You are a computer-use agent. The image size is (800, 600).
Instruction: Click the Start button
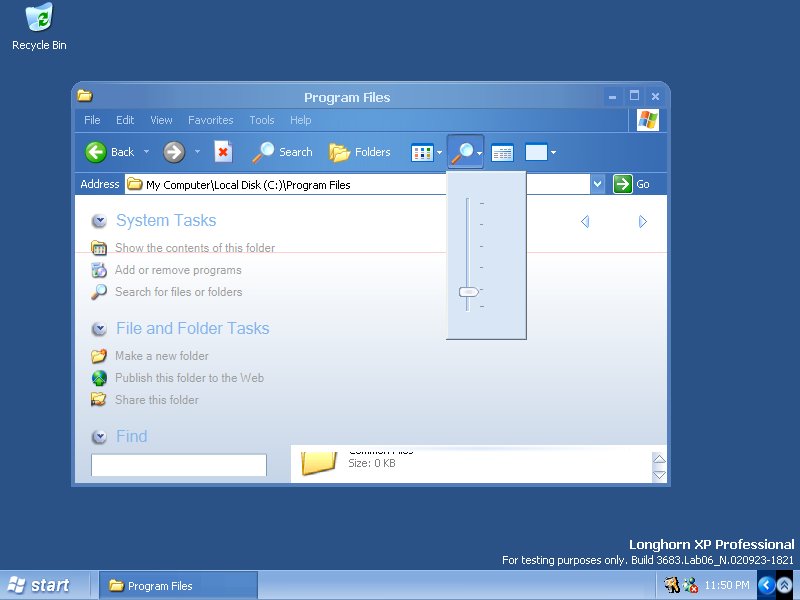pos(39,585)
